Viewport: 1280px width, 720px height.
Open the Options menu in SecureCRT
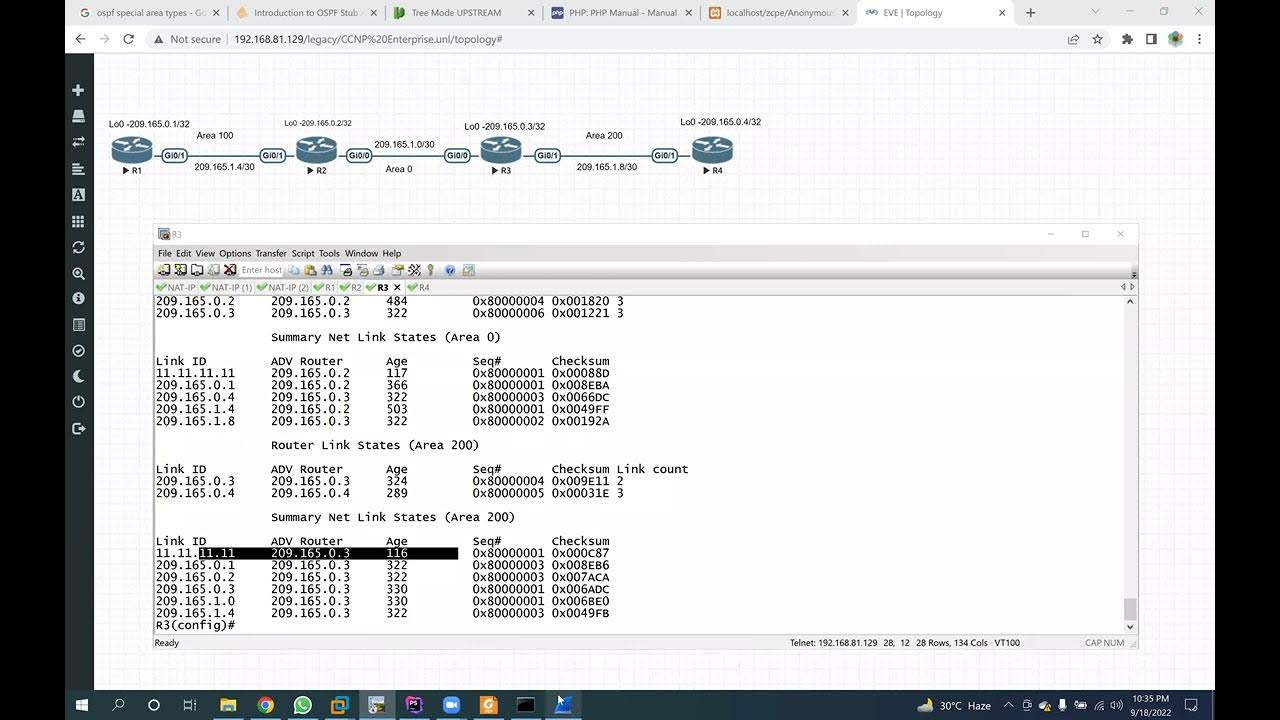tap(235, 254)
